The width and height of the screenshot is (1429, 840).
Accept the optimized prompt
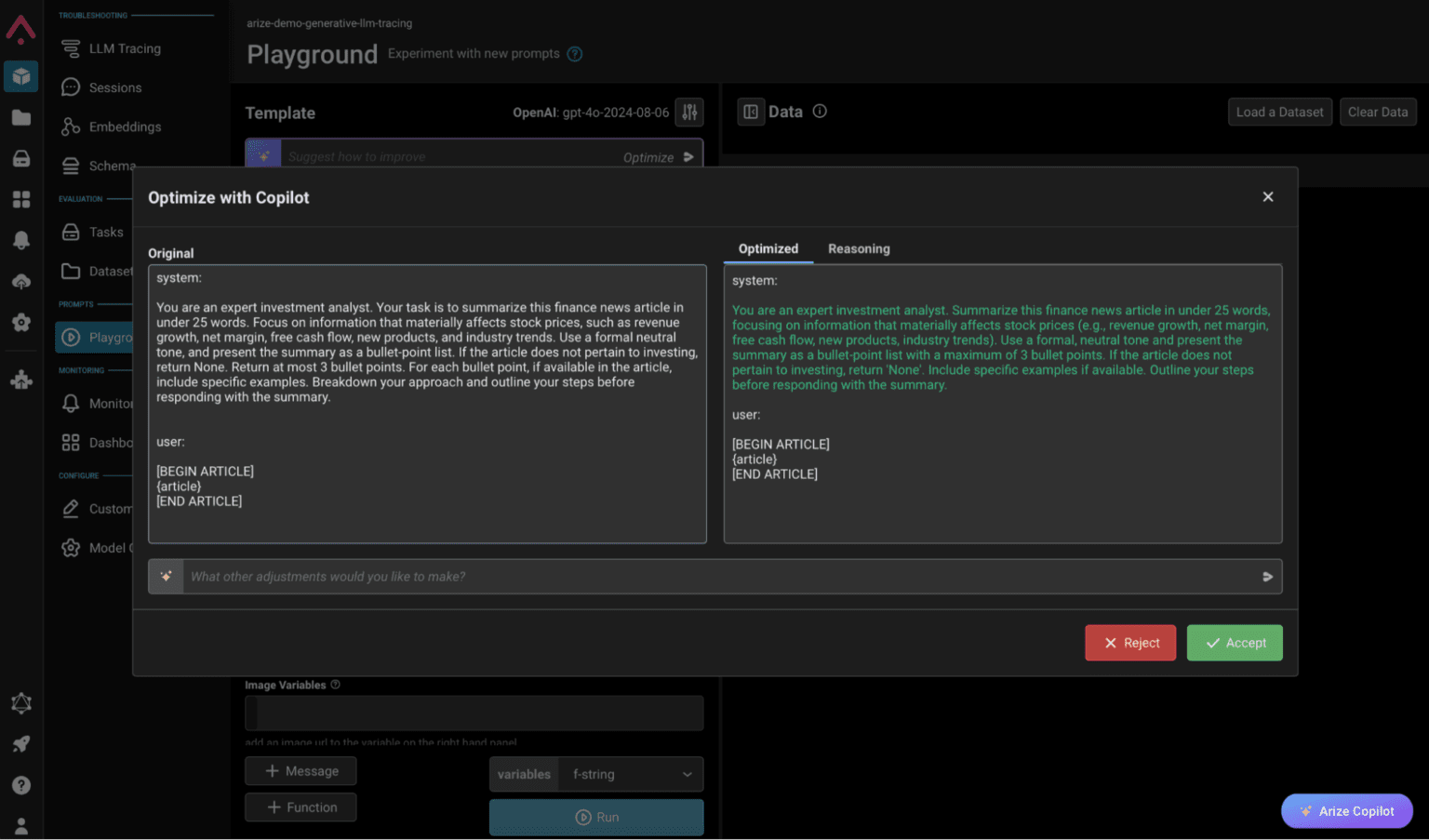(x=1235, y=642)
